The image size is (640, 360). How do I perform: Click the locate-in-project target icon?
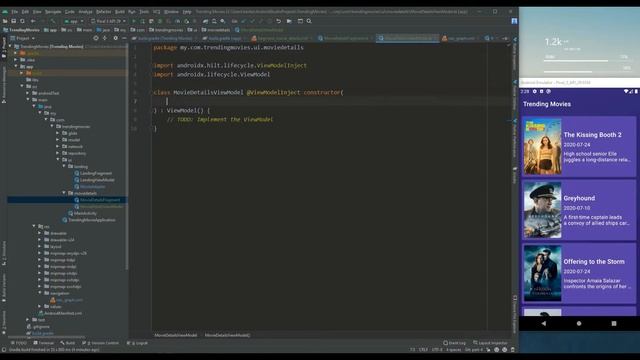(x=96, y=38)
